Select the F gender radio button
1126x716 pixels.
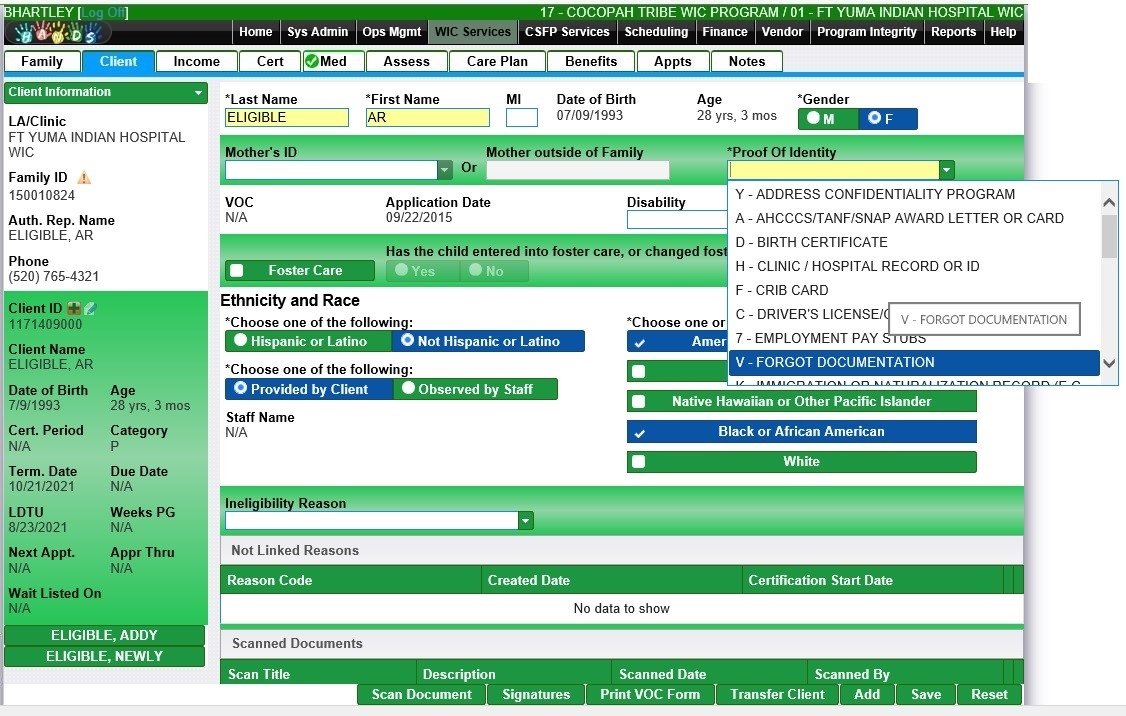click(x=875, y=119)
